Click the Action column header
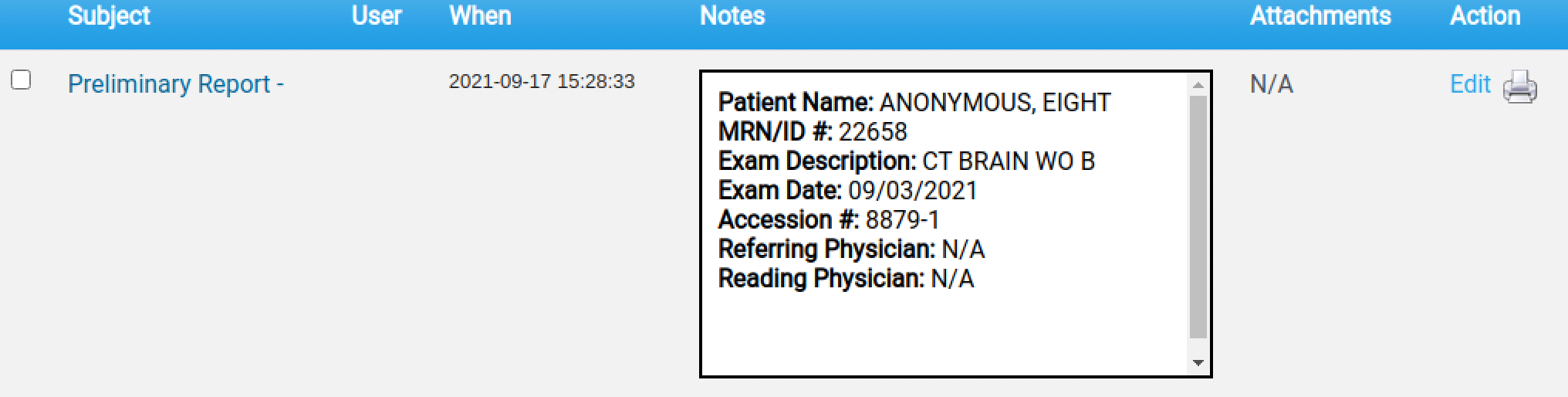 coord(1485,15)
